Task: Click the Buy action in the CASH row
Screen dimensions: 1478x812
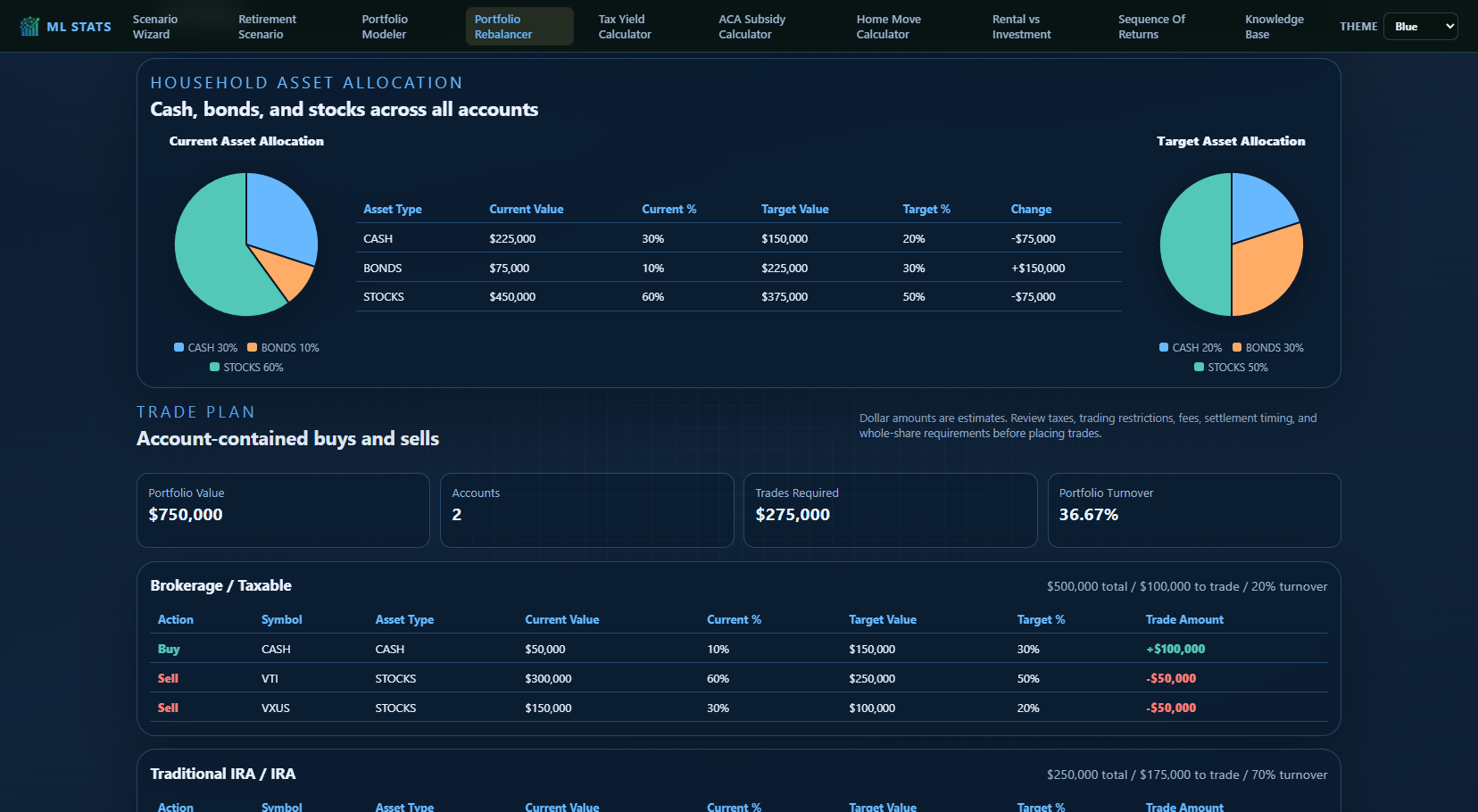Action: point(169,649)
